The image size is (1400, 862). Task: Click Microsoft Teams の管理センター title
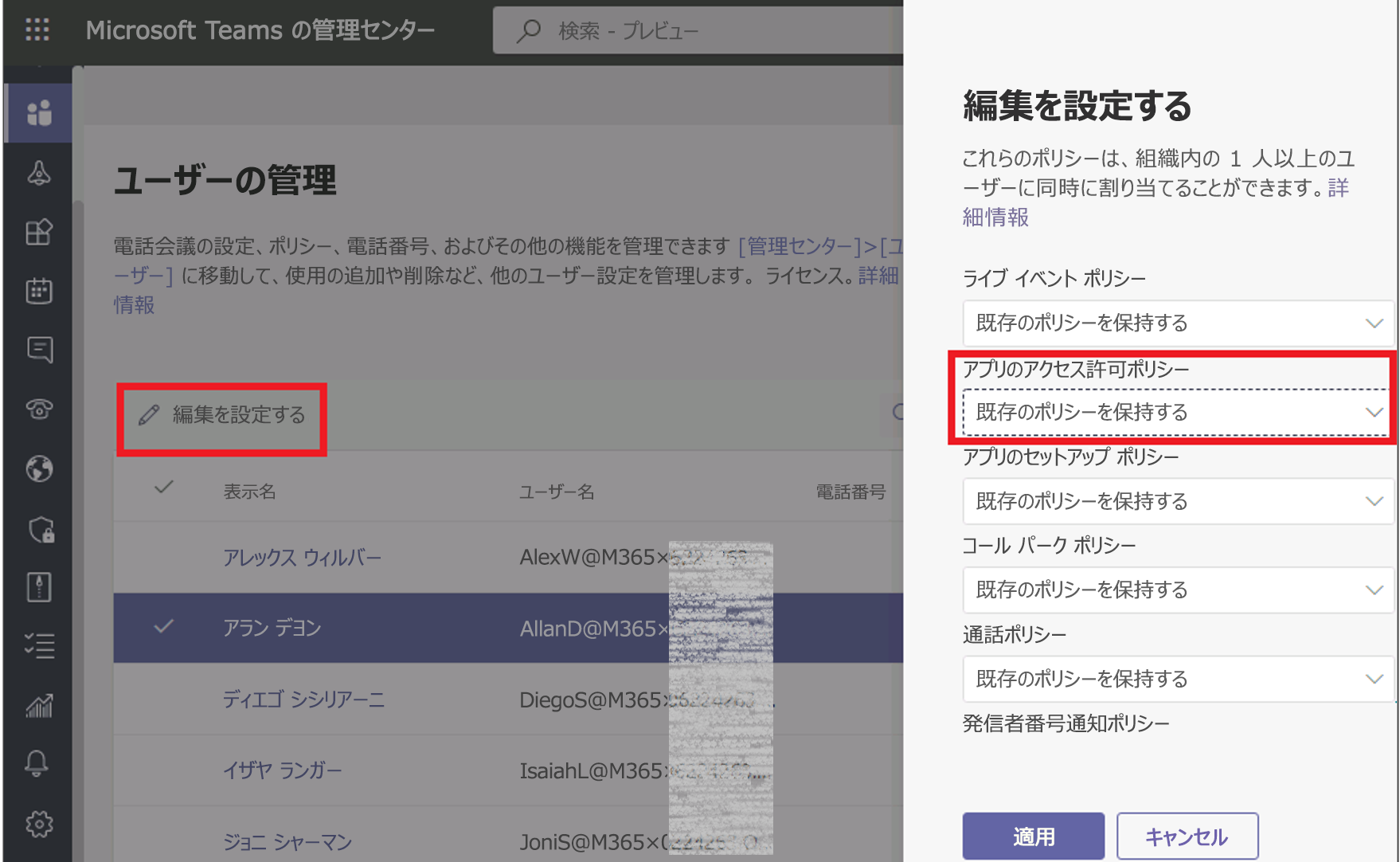point(260,30)
